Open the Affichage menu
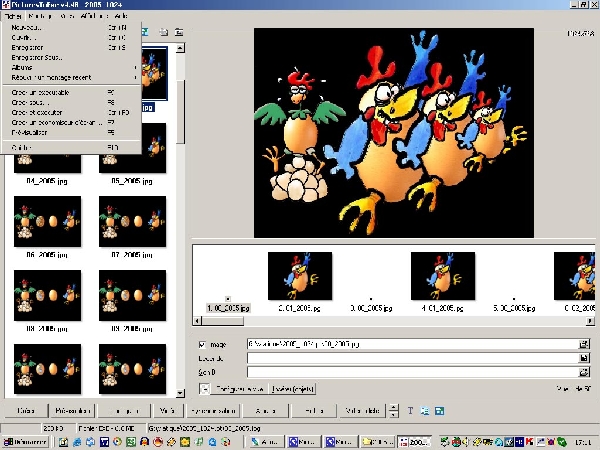The height and width of the screenshot is (450, 600). 94,16
